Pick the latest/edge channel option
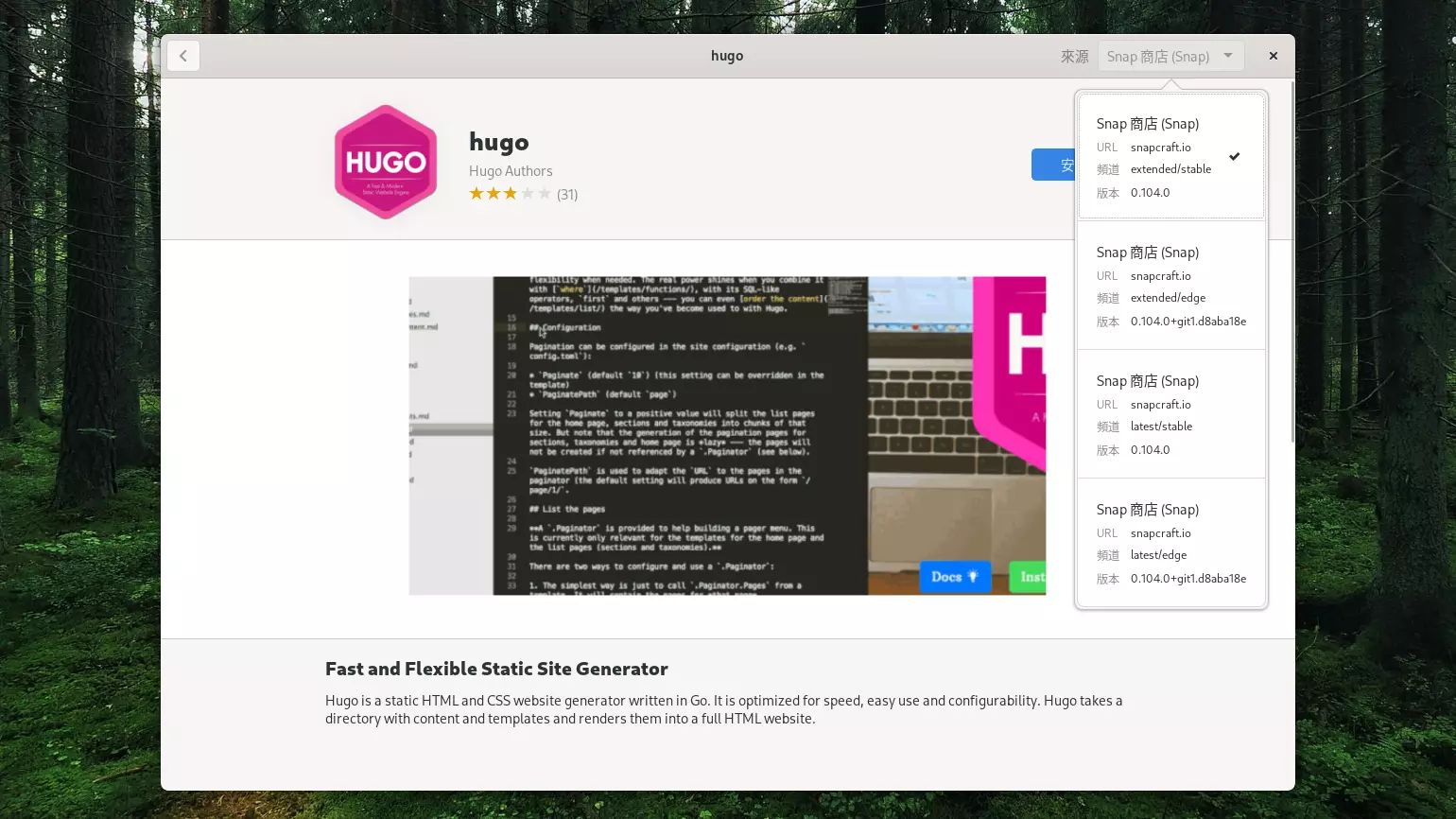Screen dimensions: 1456x819 tap(1170, 543)
